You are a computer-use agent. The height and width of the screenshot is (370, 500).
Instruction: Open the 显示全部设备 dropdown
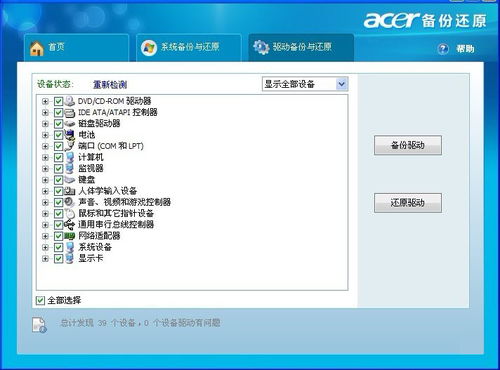pyautogui.click(x=305, y=84)
